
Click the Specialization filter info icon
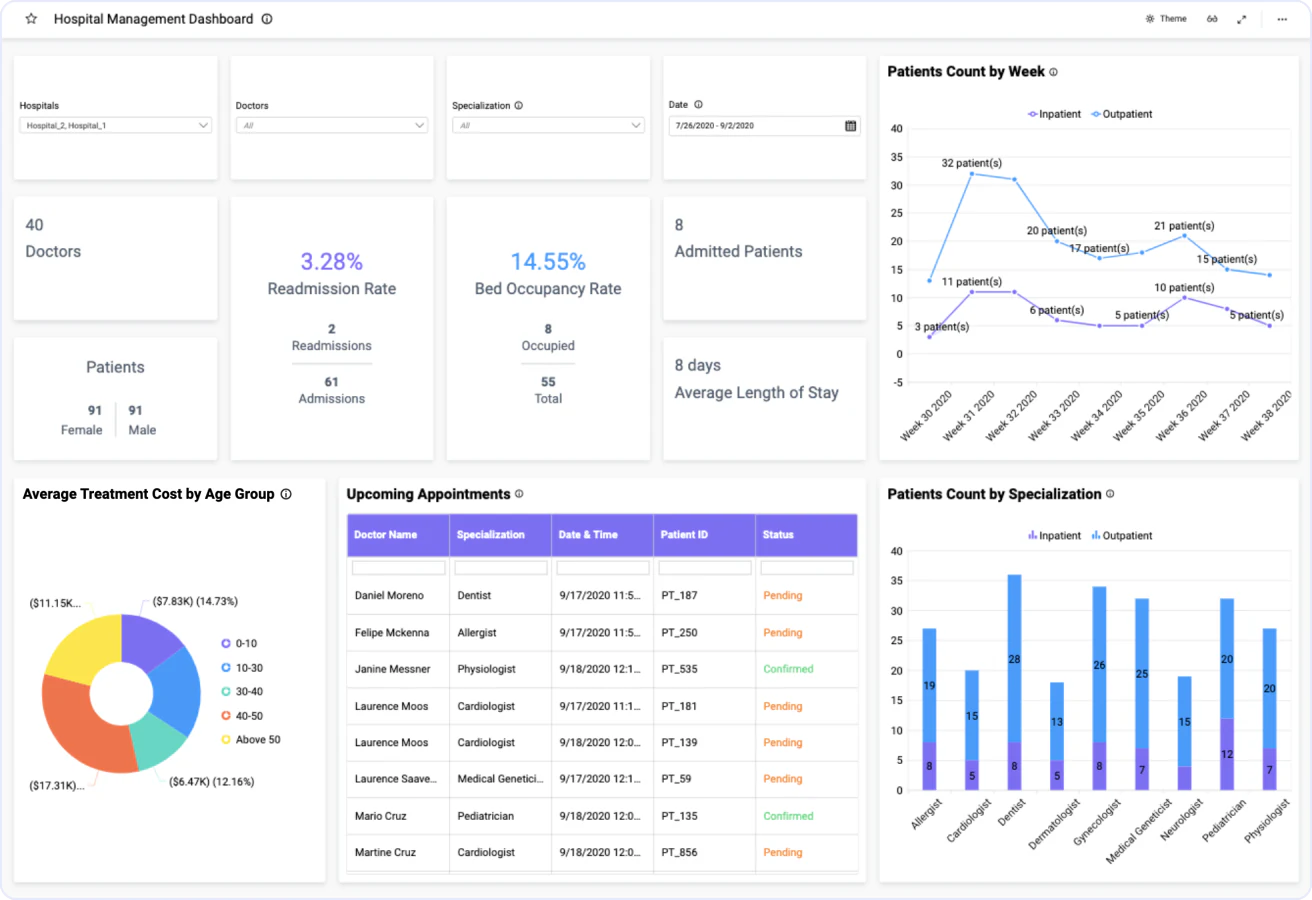(519, 105)
